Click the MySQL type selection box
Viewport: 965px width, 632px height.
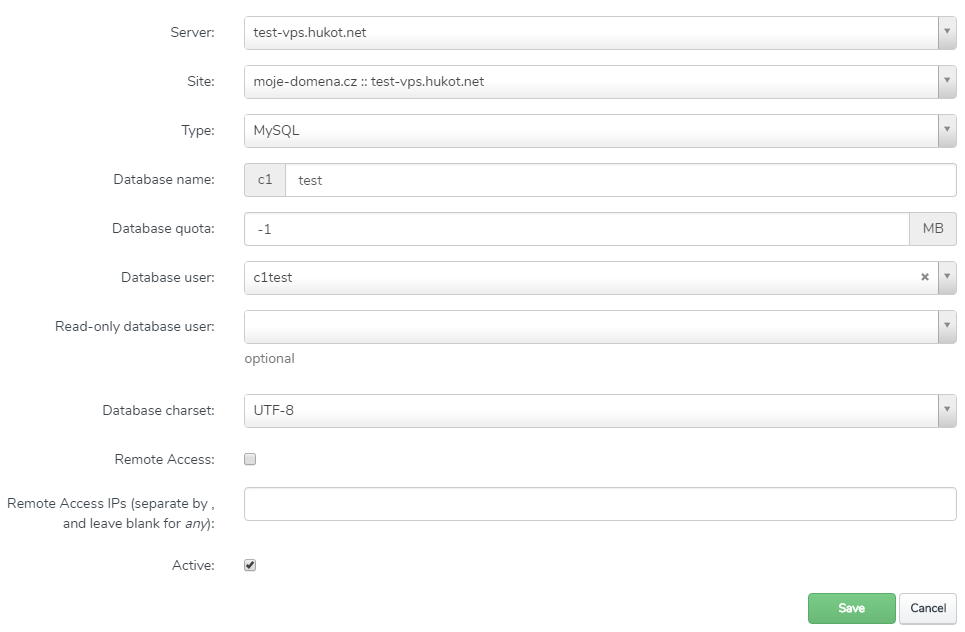pos(590,131)
